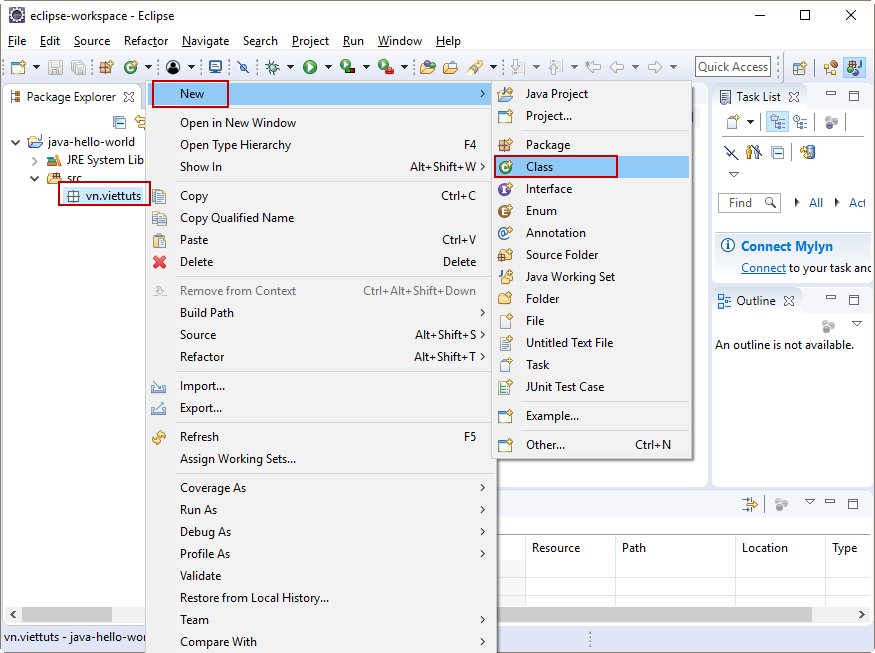Click the Focus on Workweek icon in Task List
The height and width of the screenshot is (653, 875).
click(831, 122)
